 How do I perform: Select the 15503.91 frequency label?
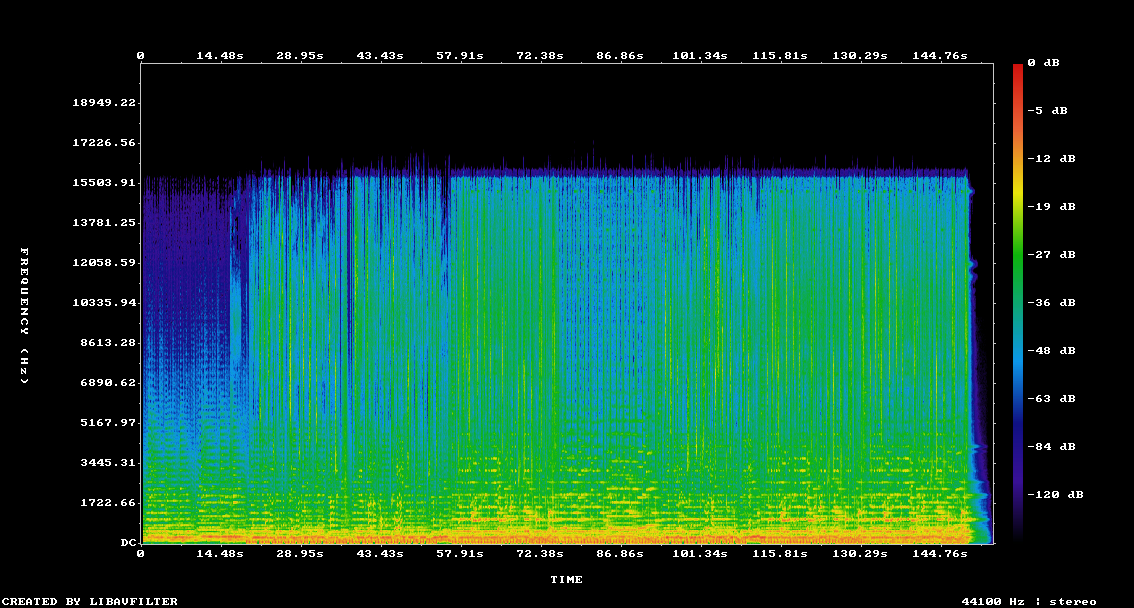click(105, 182)
